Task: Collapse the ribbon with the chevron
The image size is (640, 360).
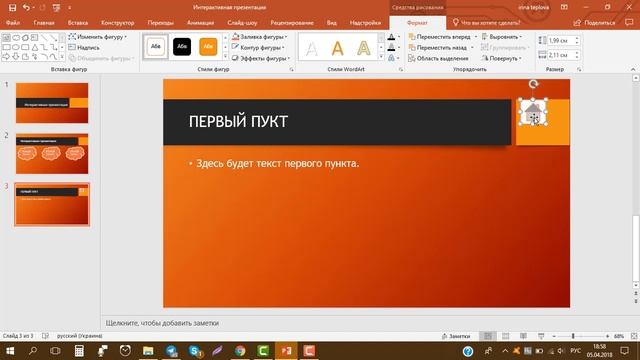Action: click(633, 69)
